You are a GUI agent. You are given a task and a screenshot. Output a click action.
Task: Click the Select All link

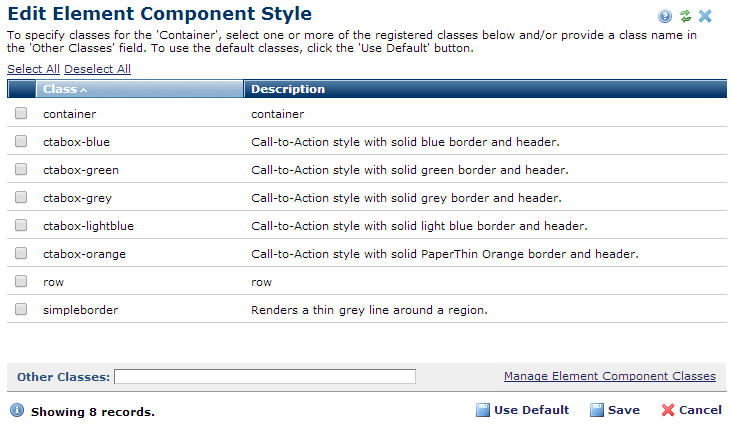pos(33,69)
